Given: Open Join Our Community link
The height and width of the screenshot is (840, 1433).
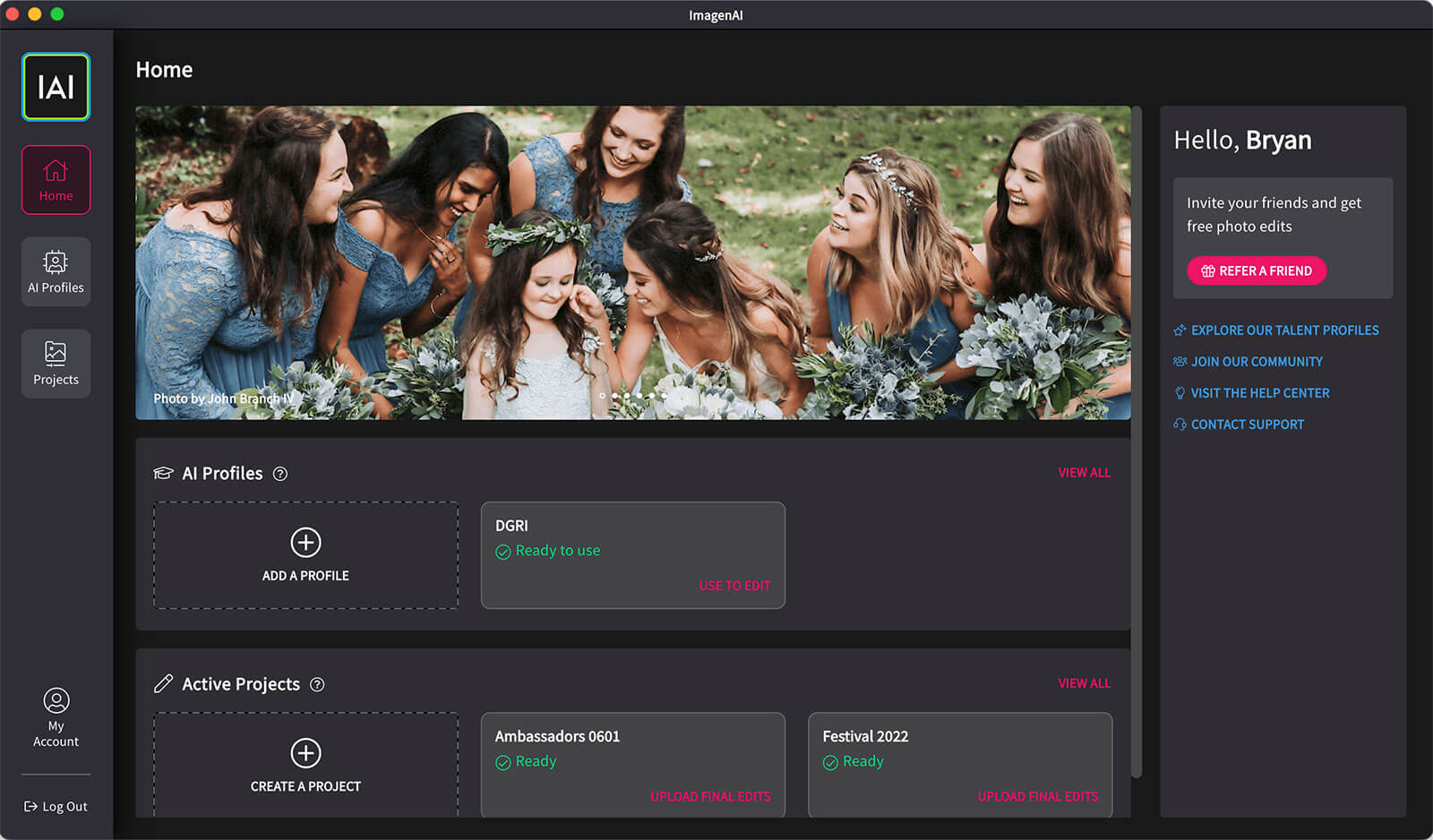Looking at the screenshot, I should pyautogui.click(x=1256, y=362).
